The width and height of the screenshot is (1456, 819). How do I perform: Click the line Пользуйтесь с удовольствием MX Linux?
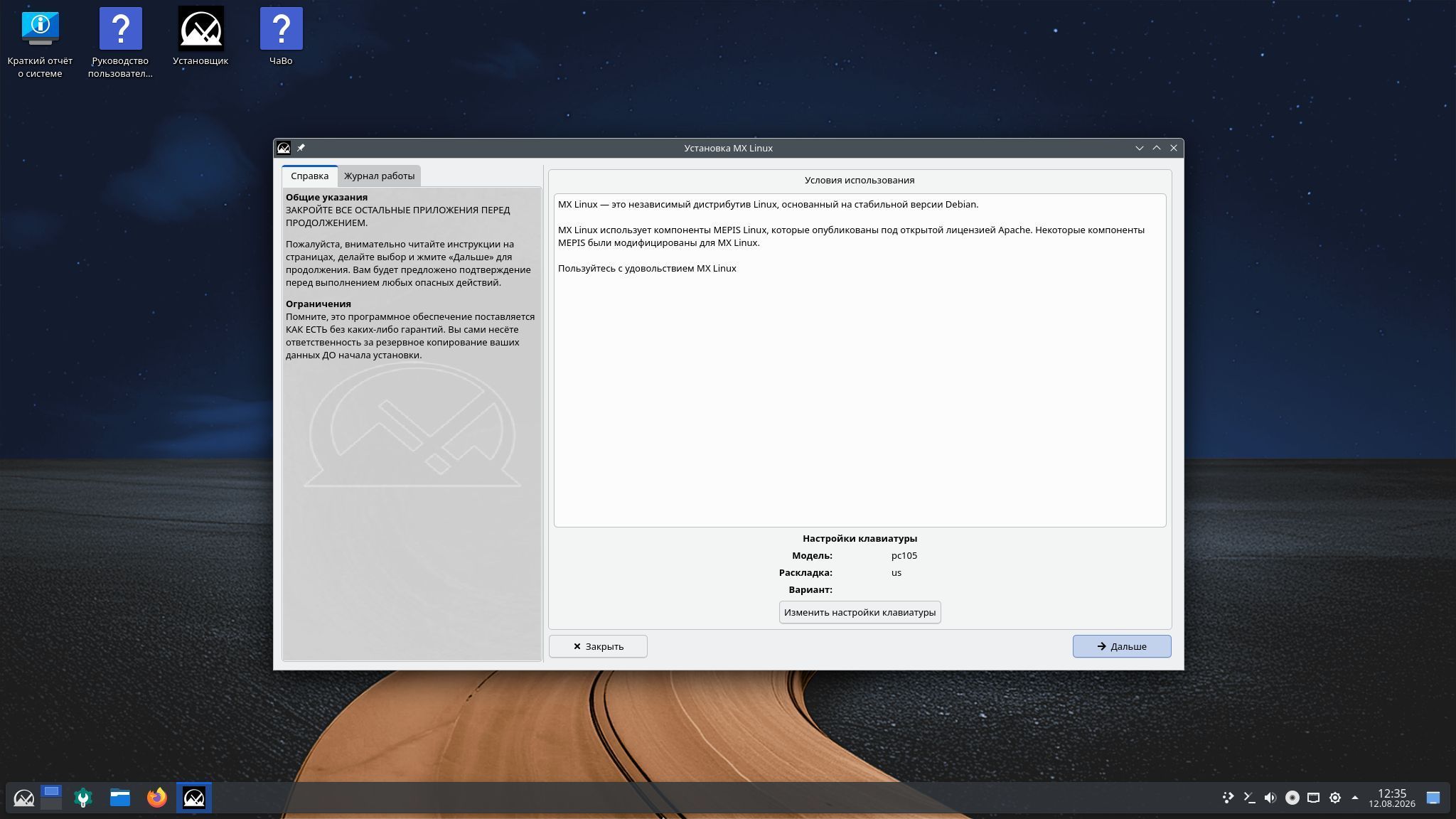click(647, 268)
